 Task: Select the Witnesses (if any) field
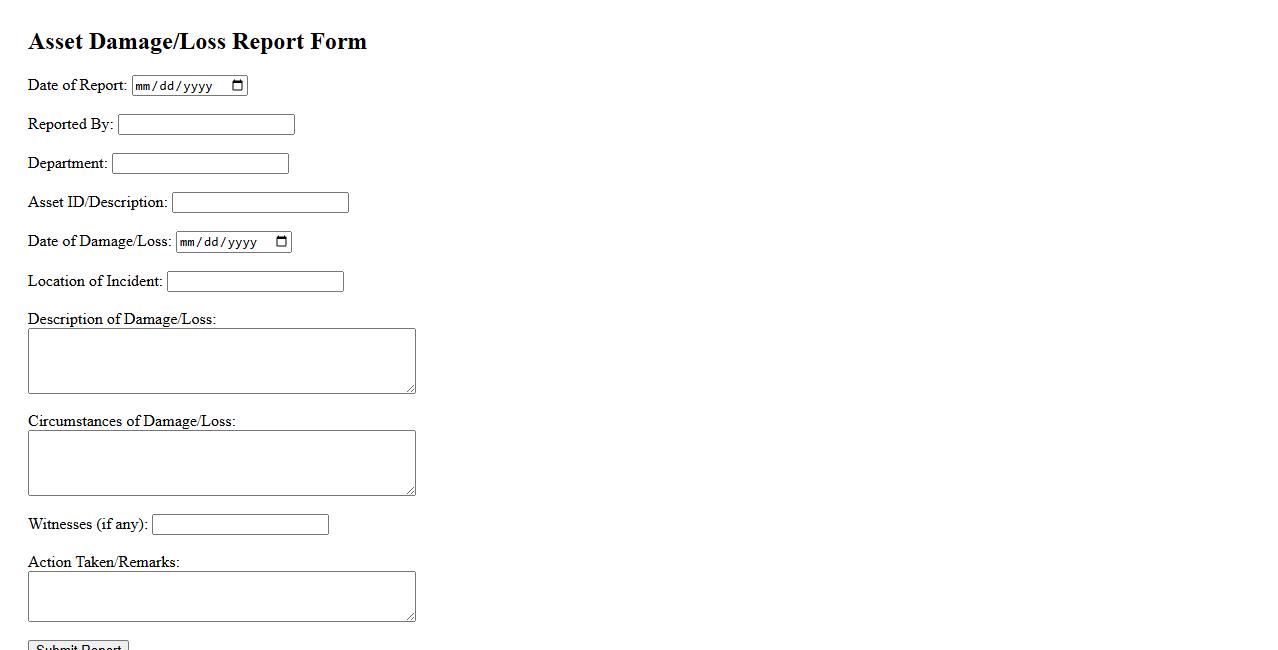click(240, 525)
